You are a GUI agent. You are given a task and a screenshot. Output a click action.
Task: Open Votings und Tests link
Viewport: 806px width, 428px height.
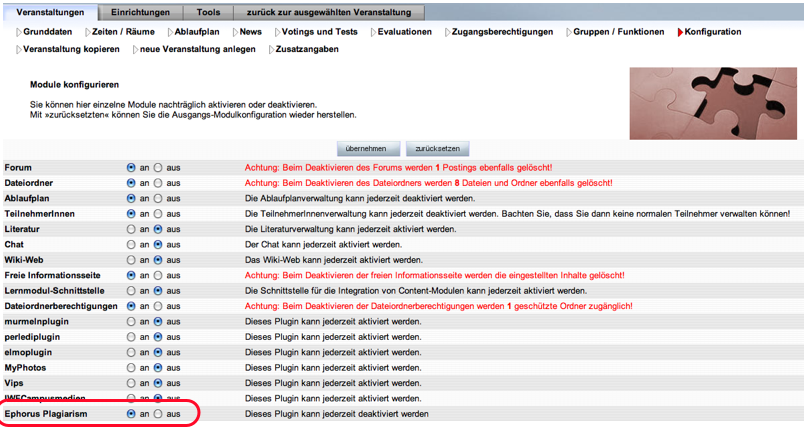pos(320,32)
